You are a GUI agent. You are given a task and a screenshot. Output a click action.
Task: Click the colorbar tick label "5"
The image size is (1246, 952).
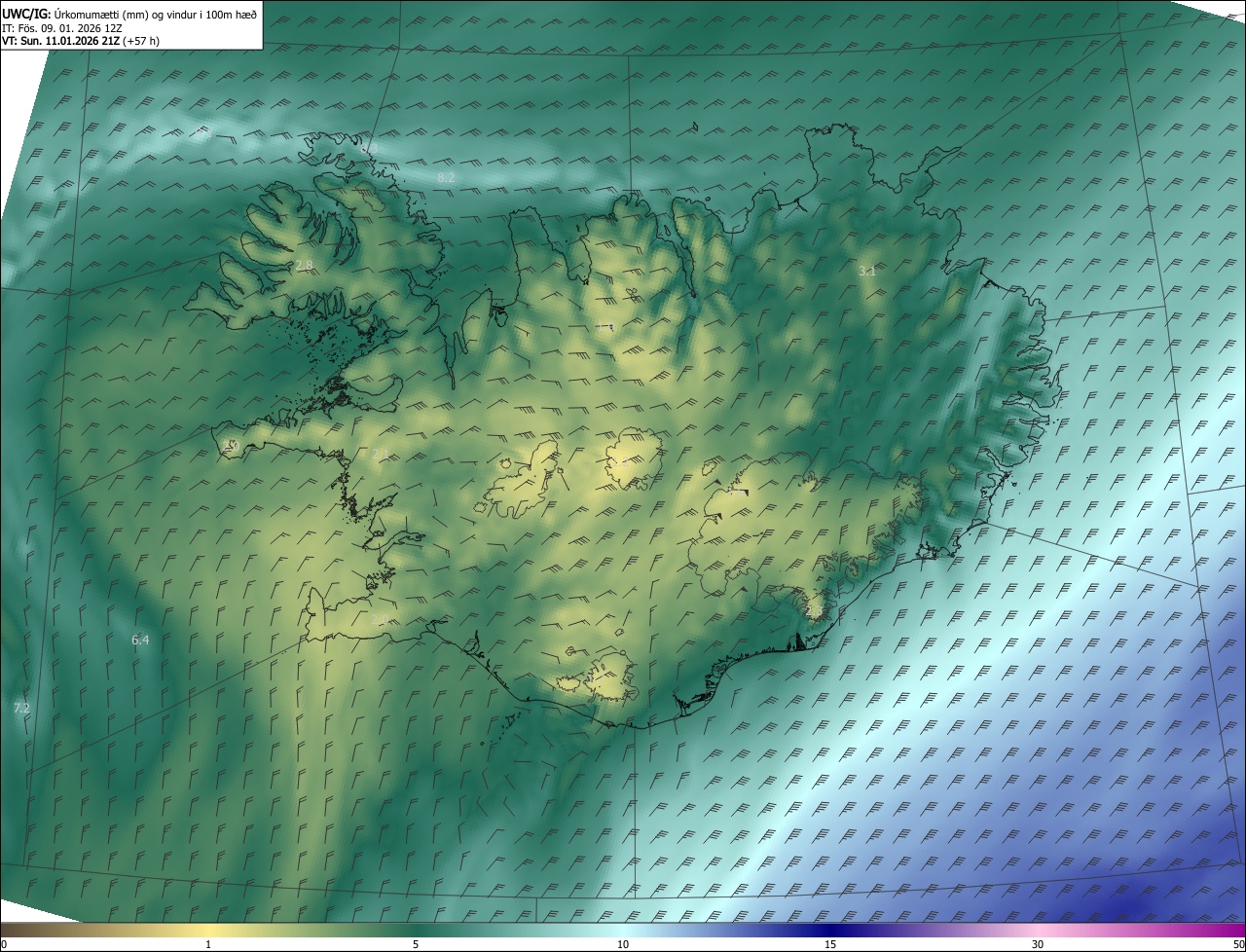[x=416, y=944]
